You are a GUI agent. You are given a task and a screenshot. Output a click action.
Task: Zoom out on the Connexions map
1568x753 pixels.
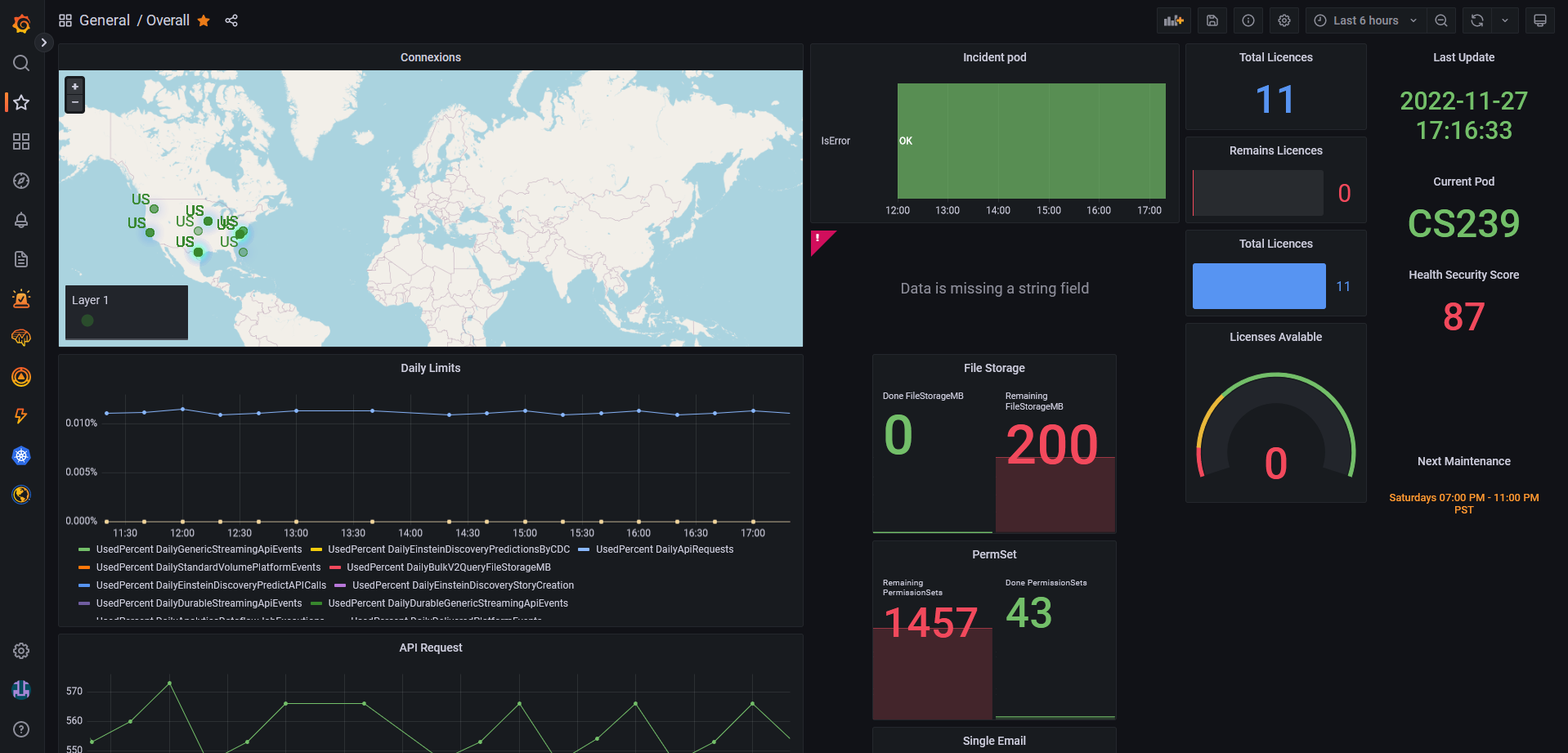click(x=75, y=103)
